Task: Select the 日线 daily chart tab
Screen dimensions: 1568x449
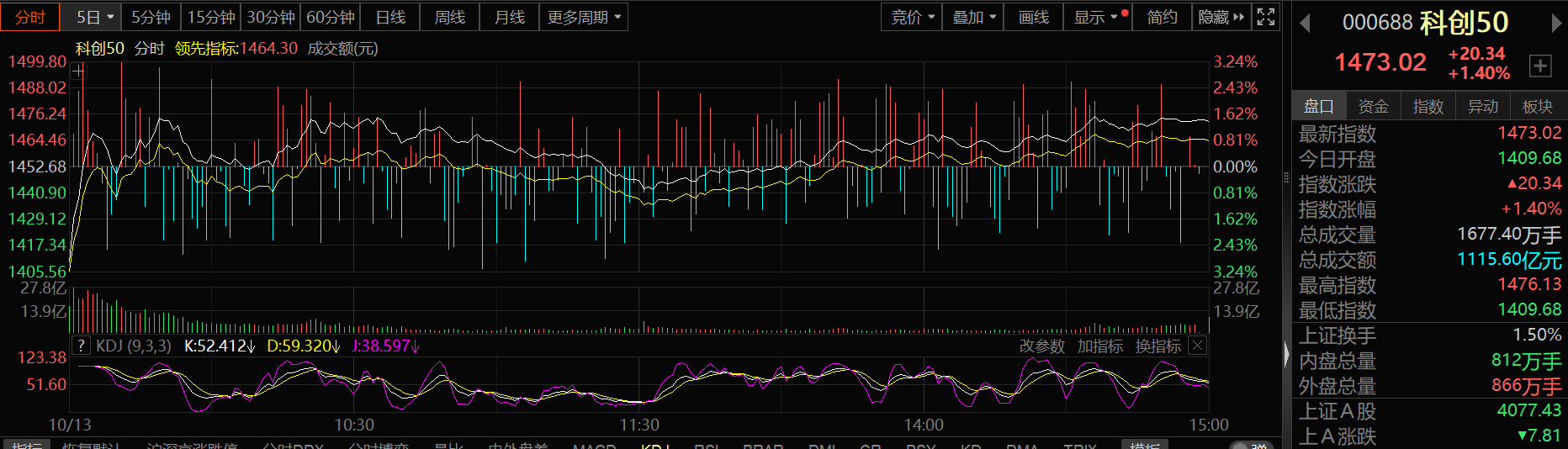Action: coord(390,17)
